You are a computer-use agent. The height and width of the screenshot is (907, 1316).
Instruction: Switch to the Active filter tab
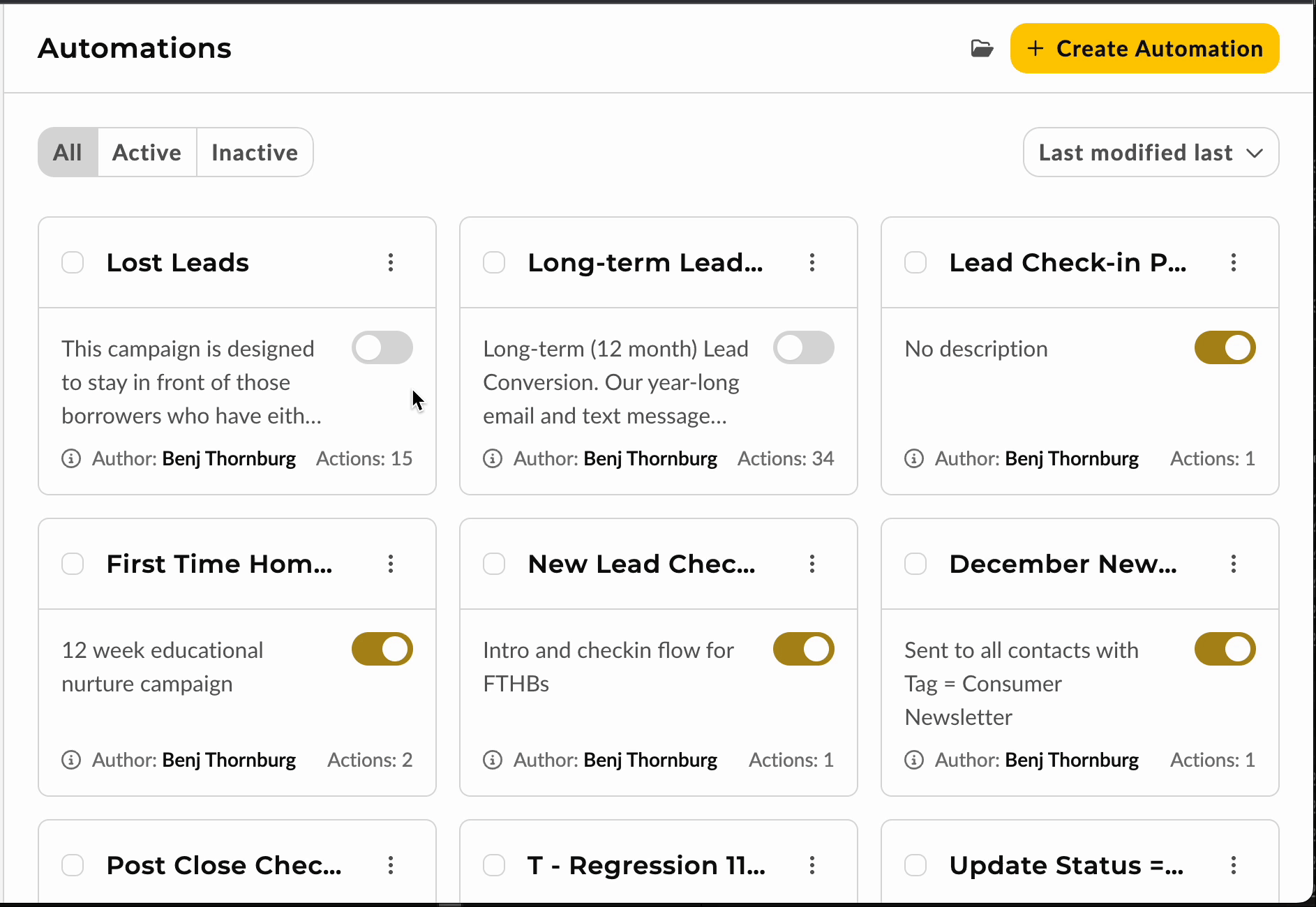(147, 152)
